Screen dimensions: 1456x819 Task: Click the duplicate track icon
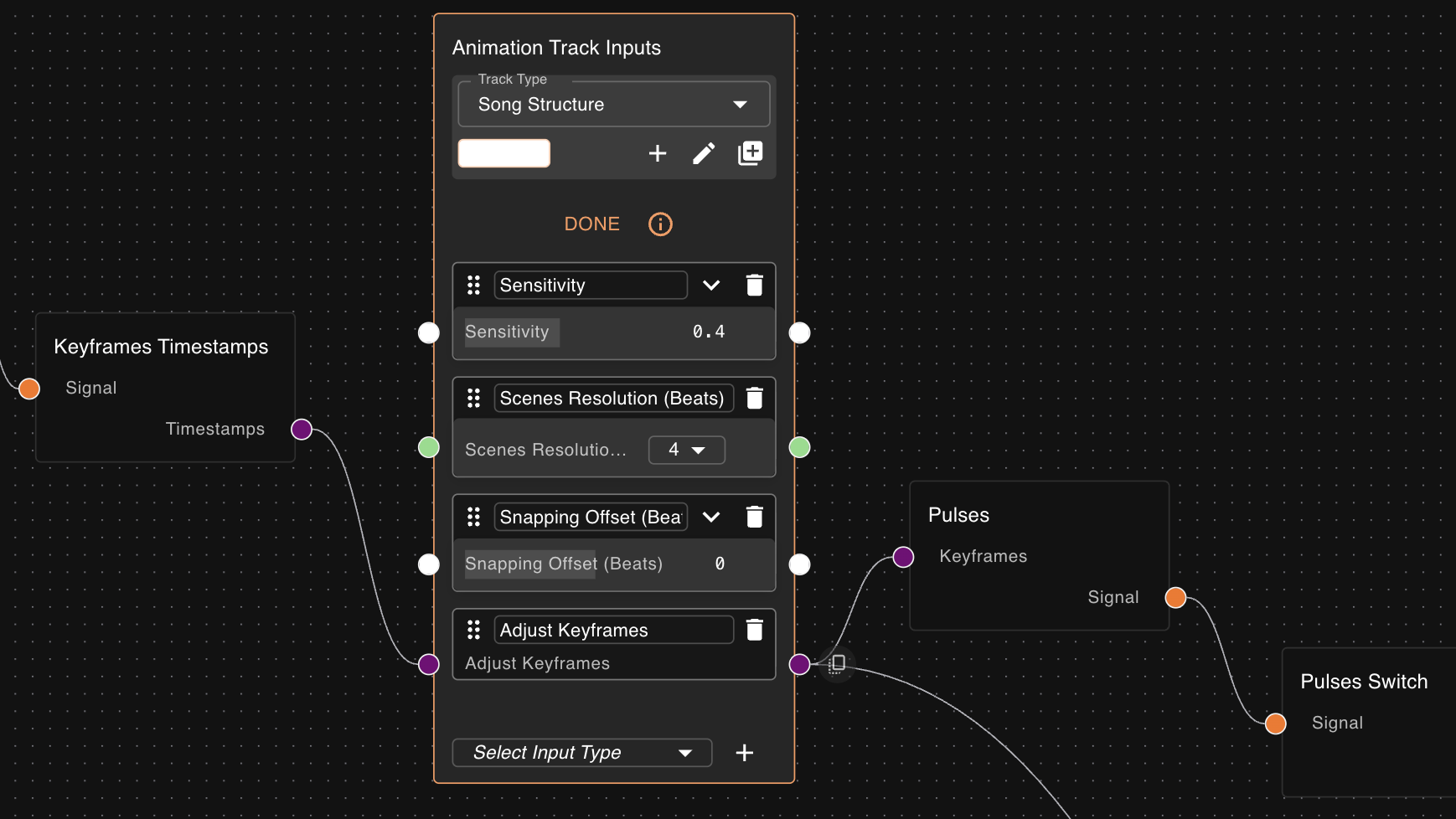[751, 153]
